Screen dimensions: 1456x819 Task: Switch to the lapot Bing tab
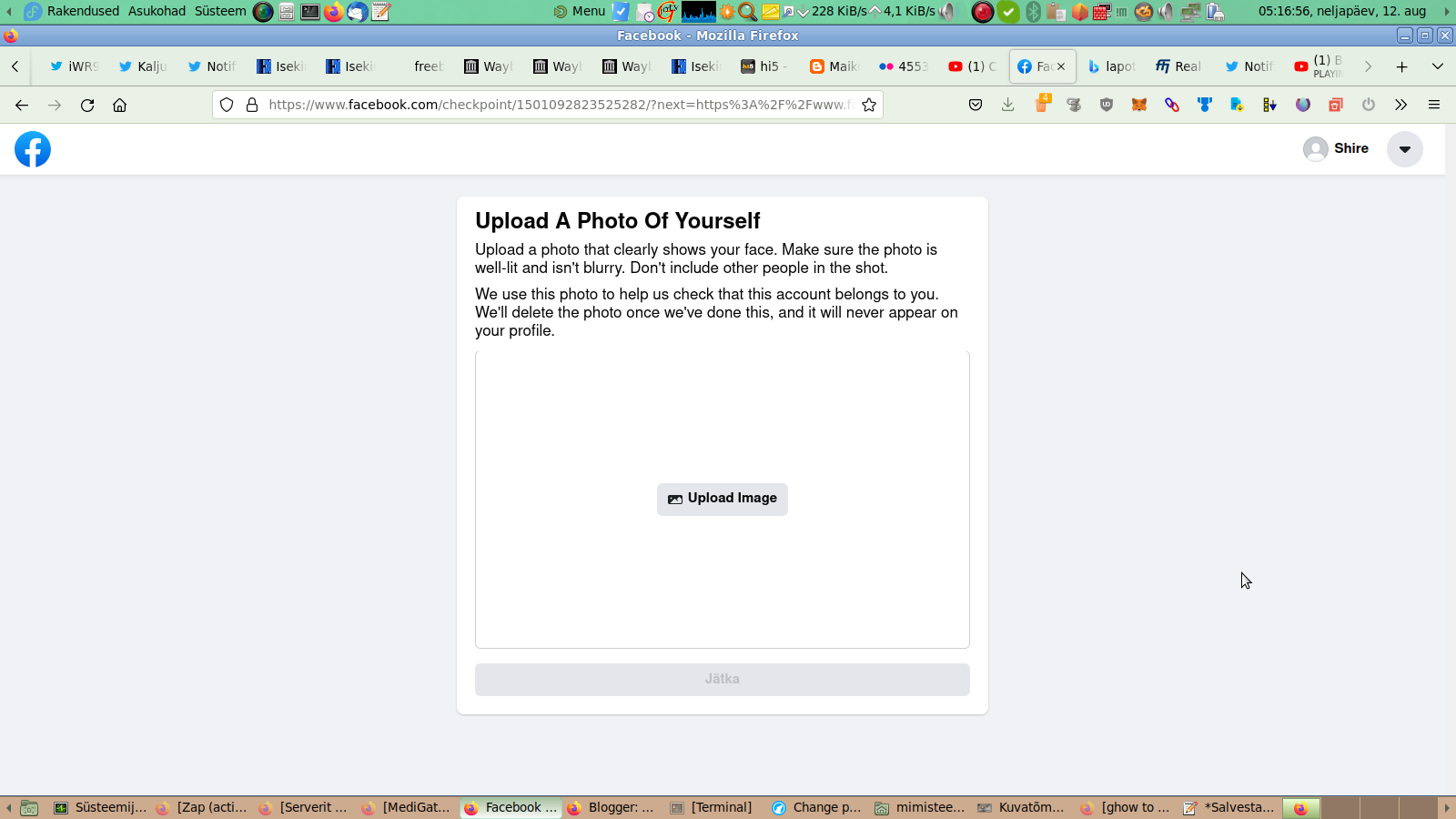(1112, 66)
